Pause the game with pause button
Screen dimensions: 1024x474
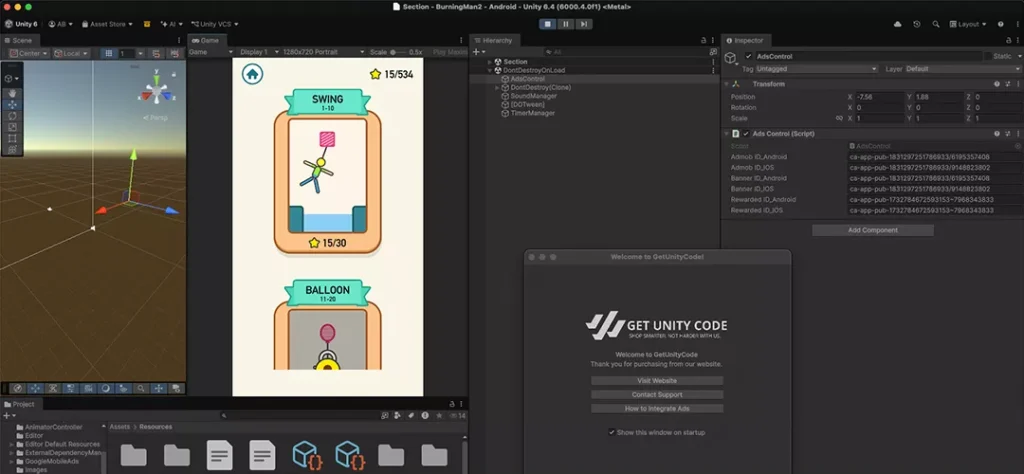click(566, 24)
